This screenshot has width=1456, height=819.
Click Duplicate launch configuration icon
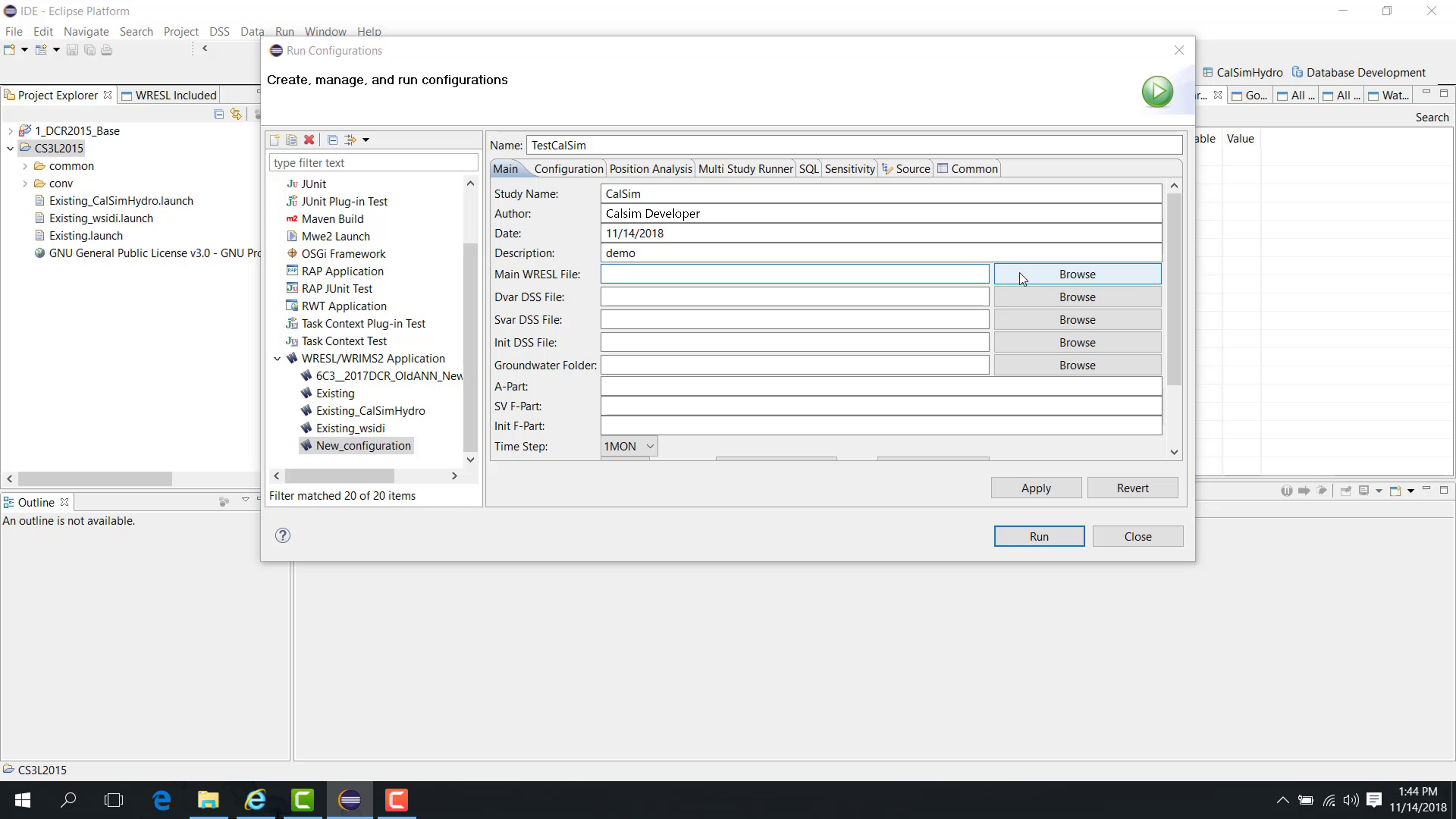coord(292,140)
